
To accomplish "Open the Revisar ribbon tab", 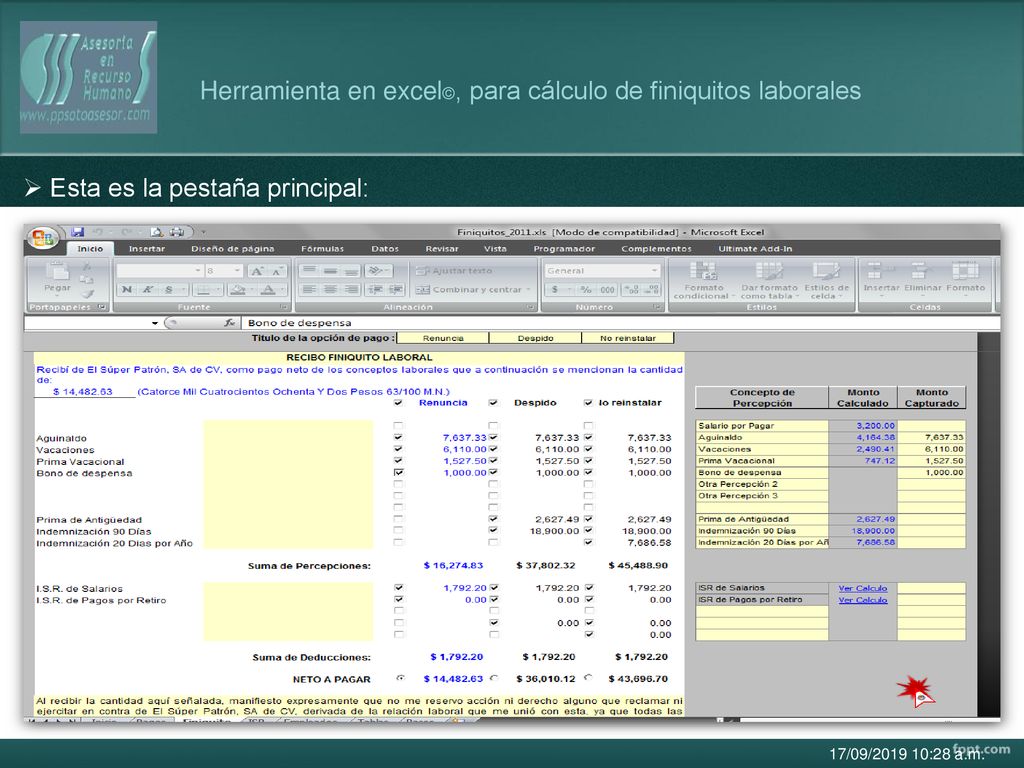I will (x=442, y=249).
